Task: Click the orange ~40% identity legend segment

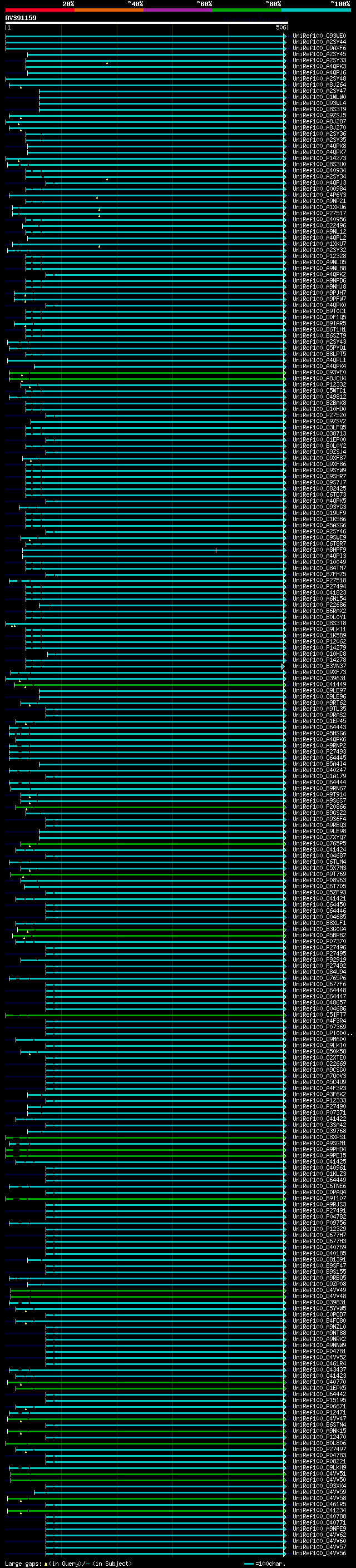Action: (x=110, y=10)
